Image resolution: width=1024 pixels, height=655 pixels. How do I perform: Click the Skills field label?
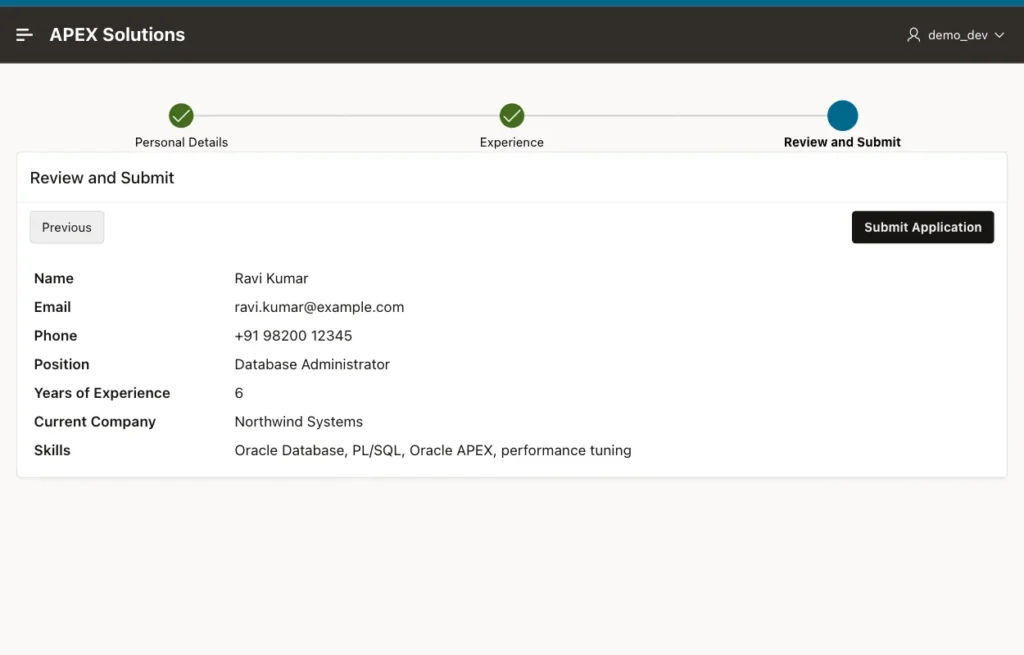click(x=52, y=451)
